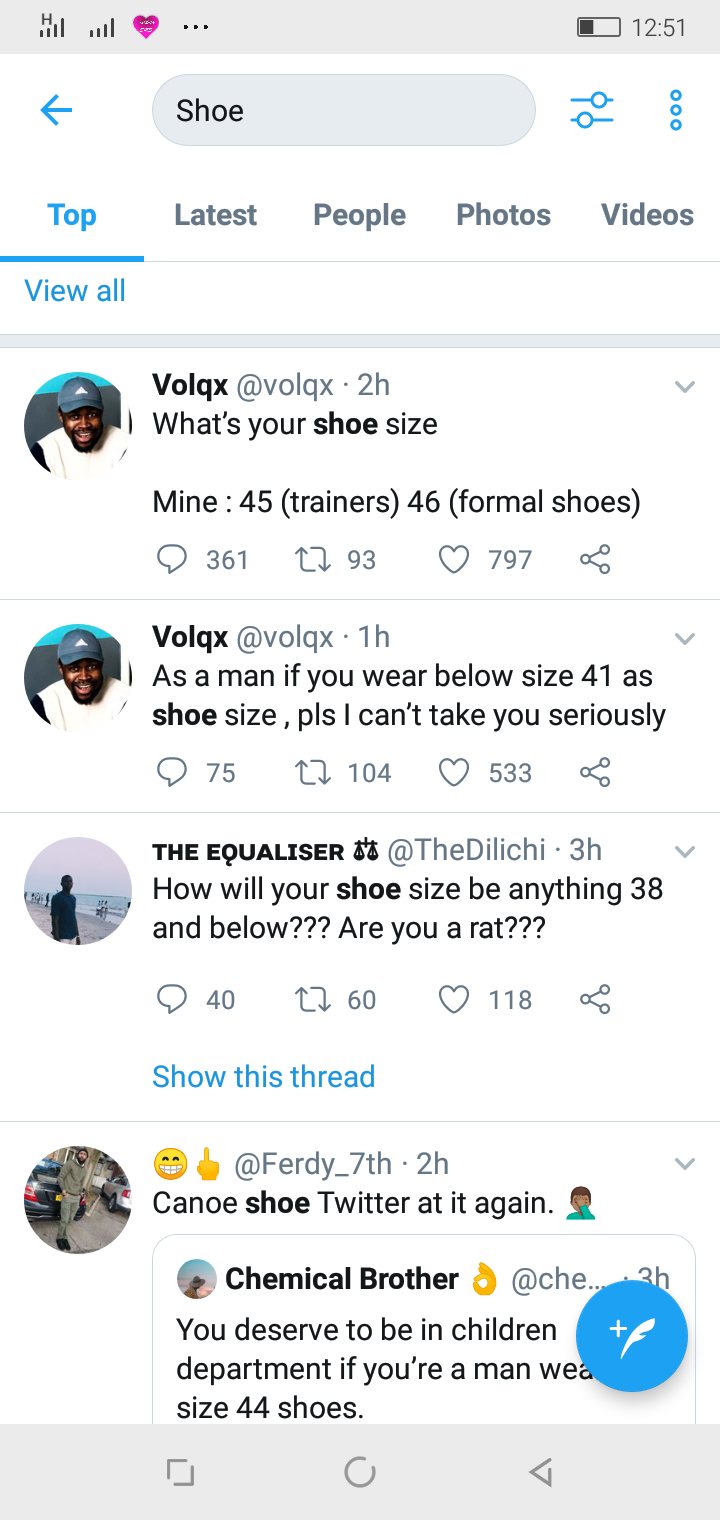This screenshot has width=720, height=1520.
Task: Open search filter settings icon
Action: point(592,110)
